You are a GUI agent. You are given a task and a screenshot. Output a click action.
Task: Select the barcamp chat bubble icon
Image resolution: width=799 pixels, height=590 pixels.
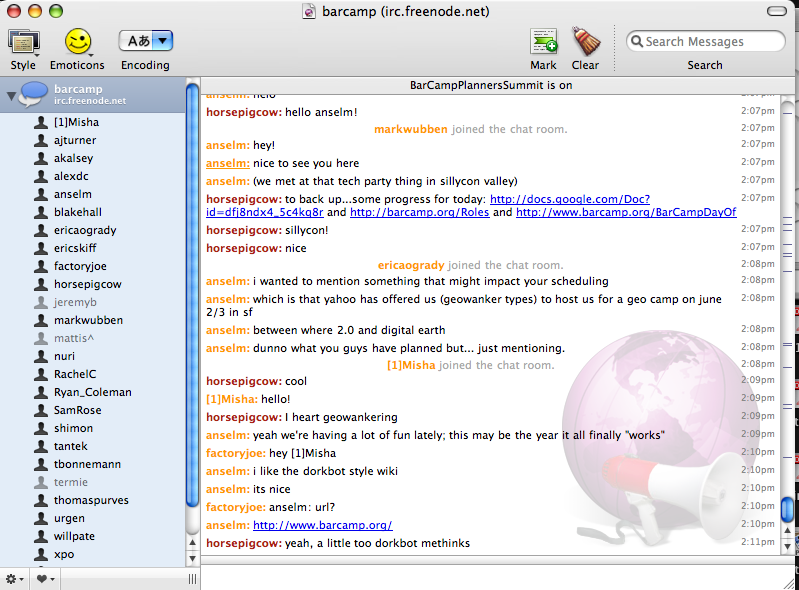coord(34,94)
